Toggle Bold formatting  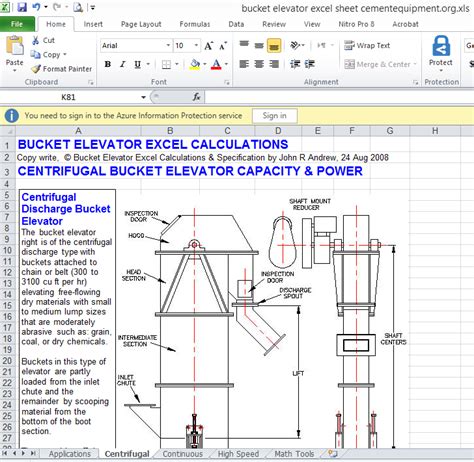[x=107, y=64]
